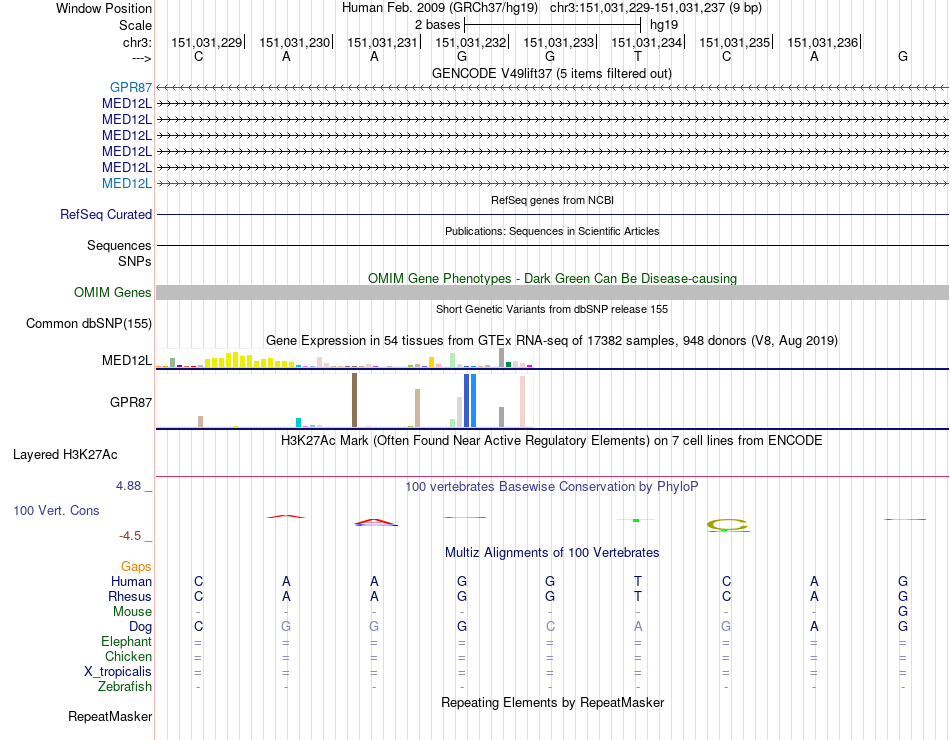This screenshot has height=740, width=950.
Task: Click the 151,031,229 base position label
Action: point(207,42)
